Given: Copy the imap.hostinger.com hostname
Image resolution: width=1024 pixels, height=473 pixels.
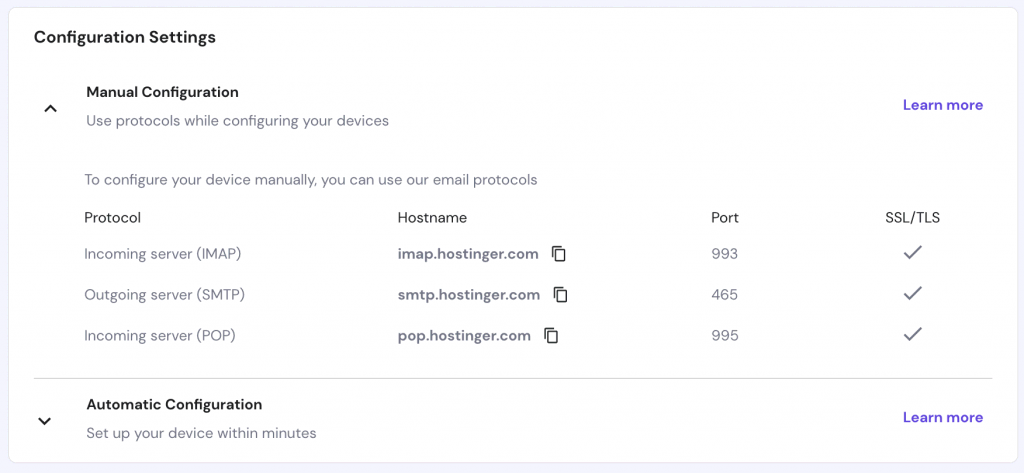Looking at the screenshot, I should [x=559, y=254].
